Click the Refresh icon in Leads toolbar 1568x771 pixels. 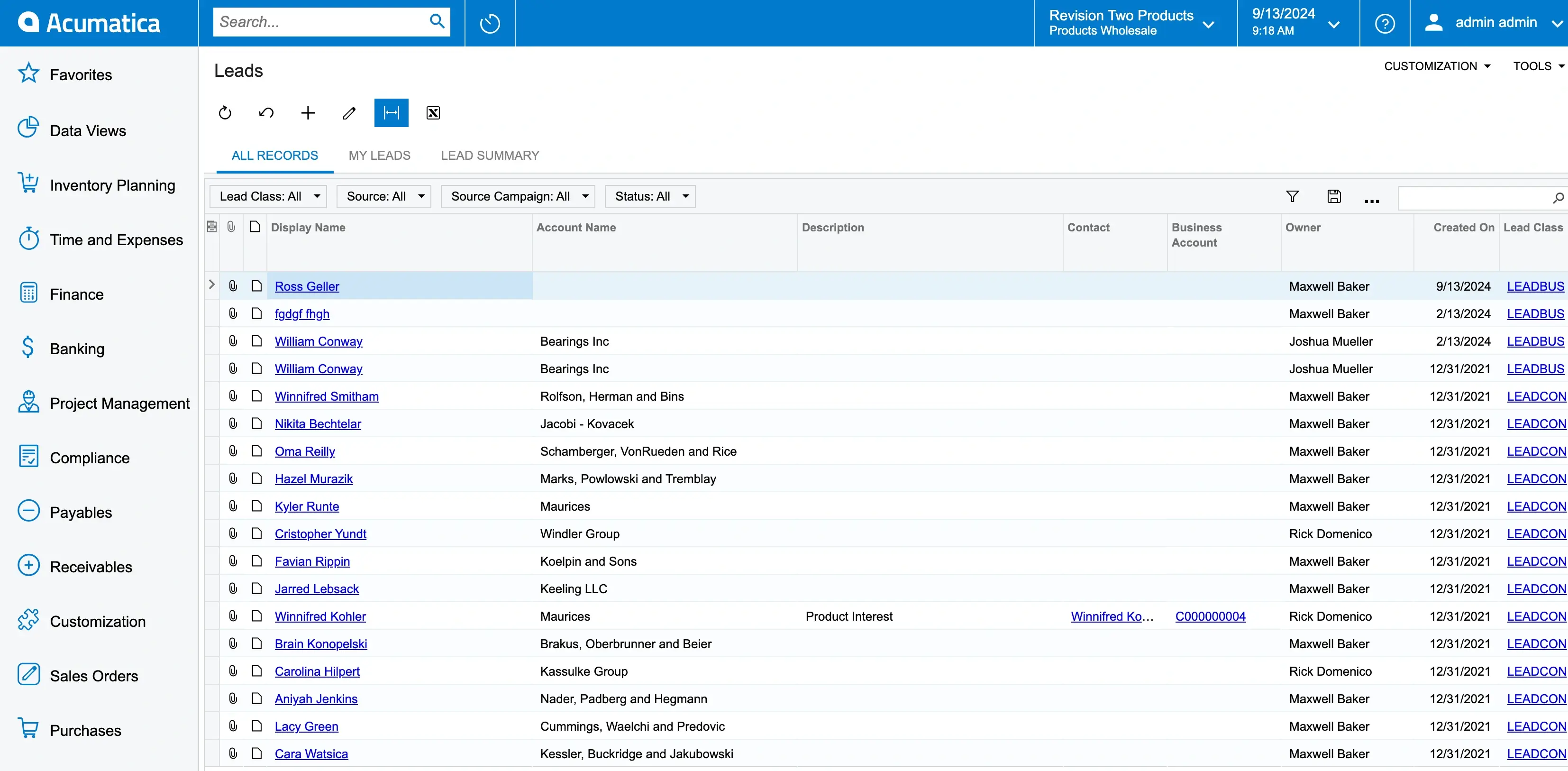(x=225, y=113)
